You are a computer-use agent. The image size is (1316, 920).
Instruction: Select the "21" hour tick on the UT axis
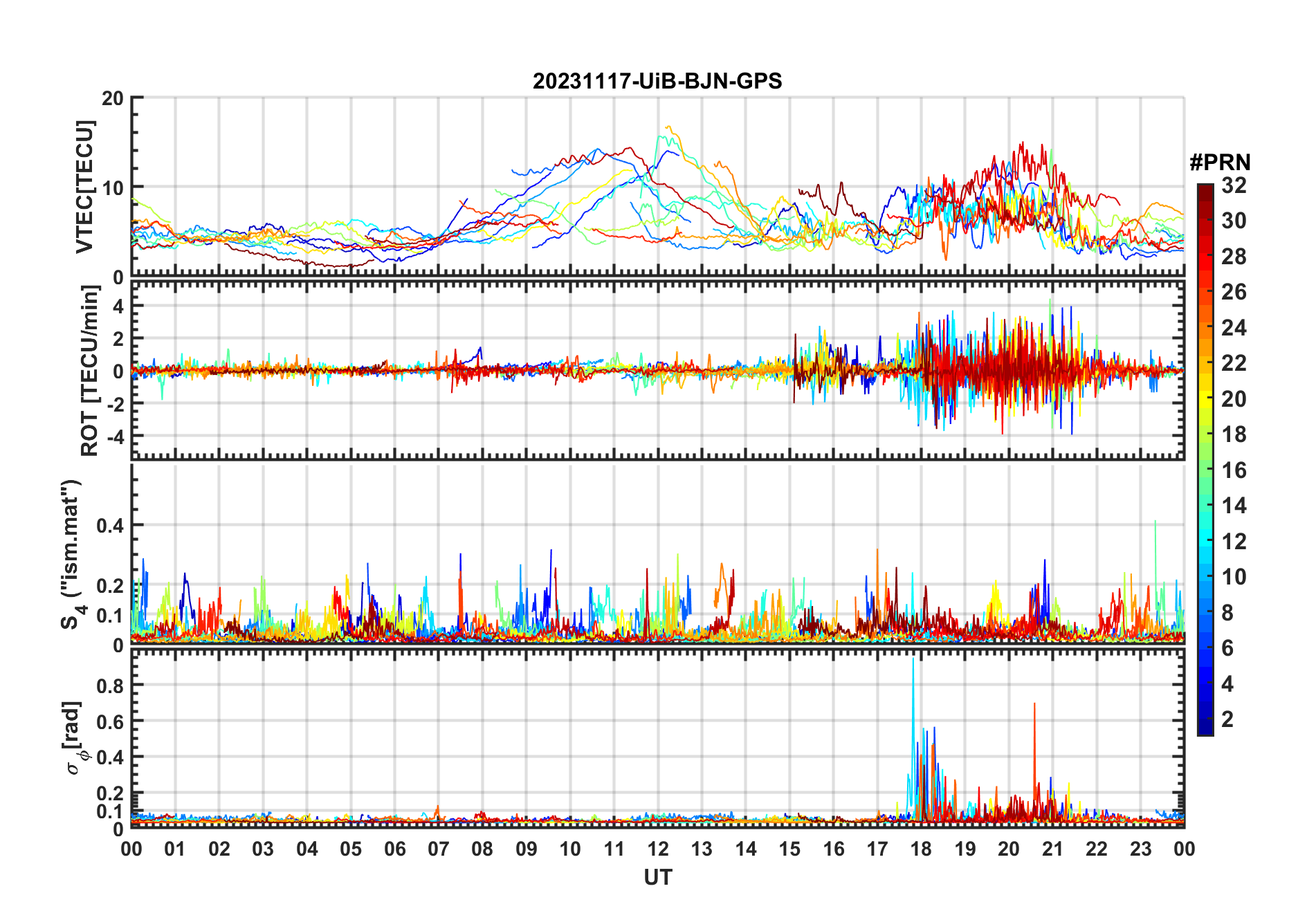[1052, 849]
